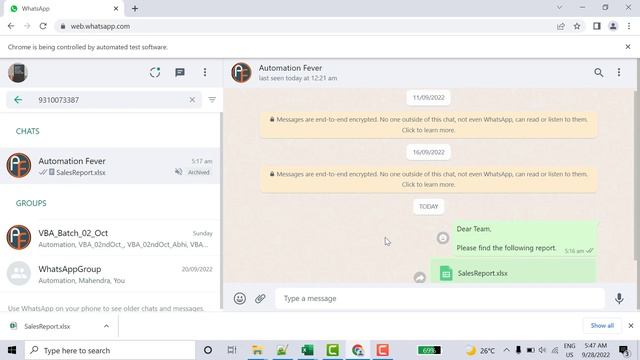Image resolution: width=640 pixels, height=360 pixels.
Task: Switch to Chrome in taskbar
Action: [358, 350]
